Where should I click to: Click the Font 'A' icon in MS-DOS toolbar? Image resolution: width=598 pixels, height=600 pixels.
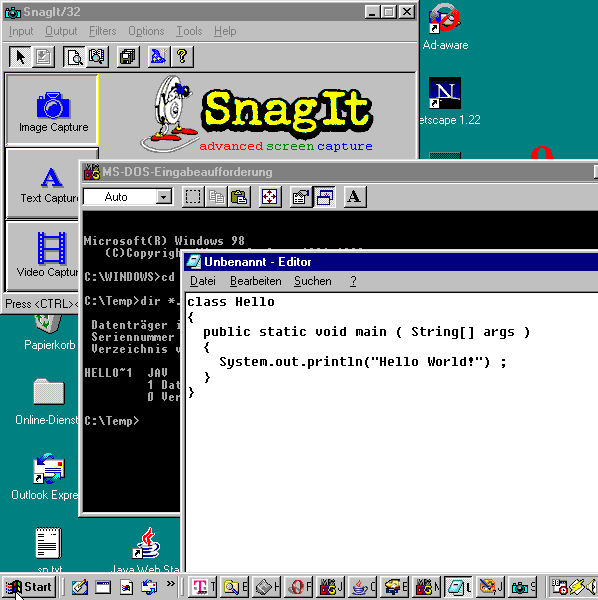[x=355, y=197]
